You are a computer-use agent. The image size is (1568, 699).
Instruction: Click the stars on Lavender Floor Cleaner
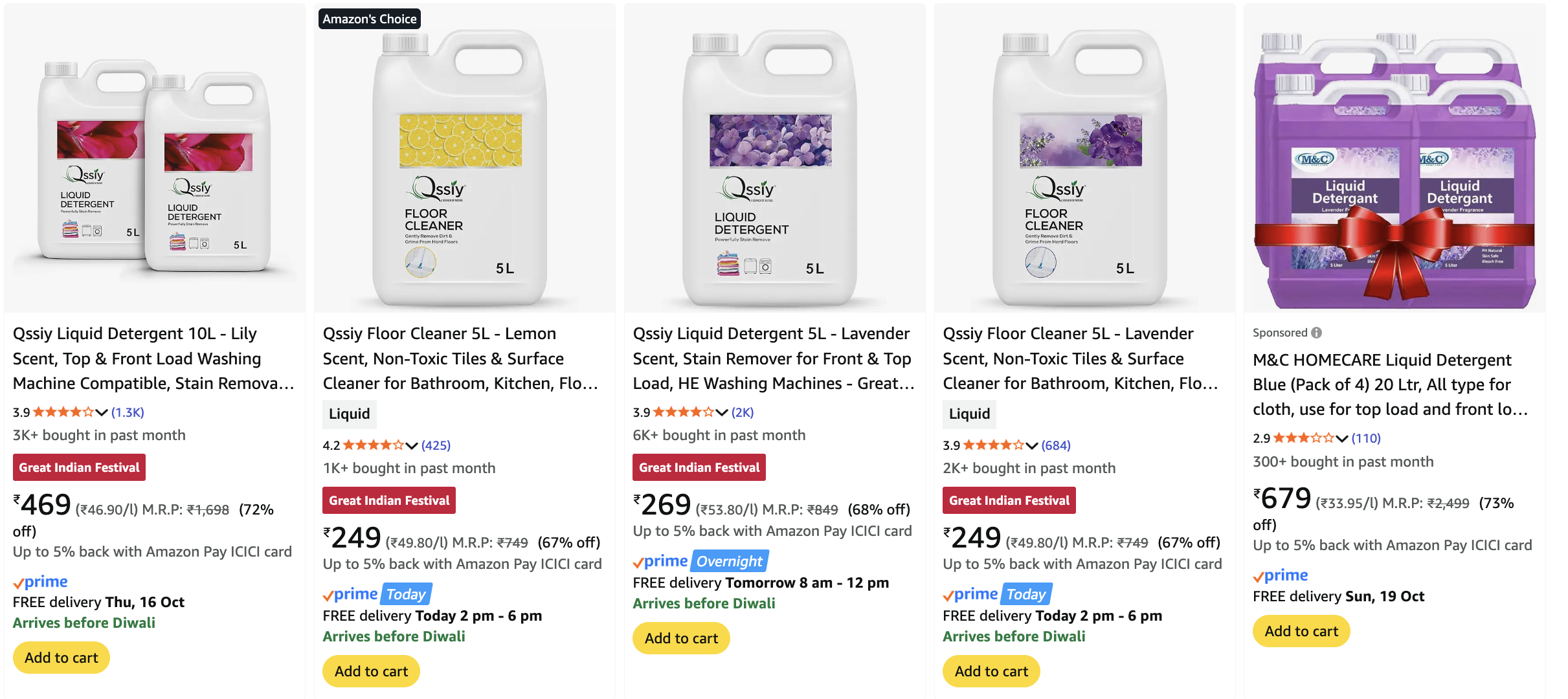pos(993,445)
